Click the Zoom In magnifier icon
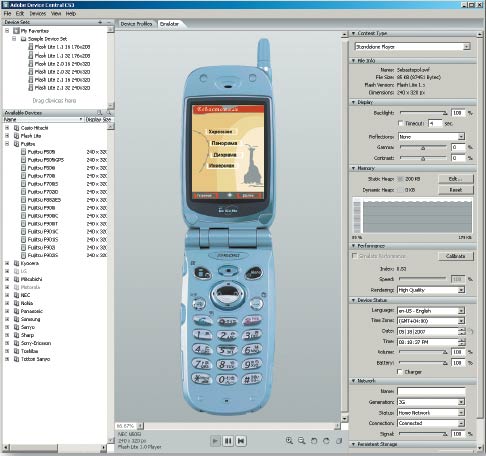 (289, 441)
